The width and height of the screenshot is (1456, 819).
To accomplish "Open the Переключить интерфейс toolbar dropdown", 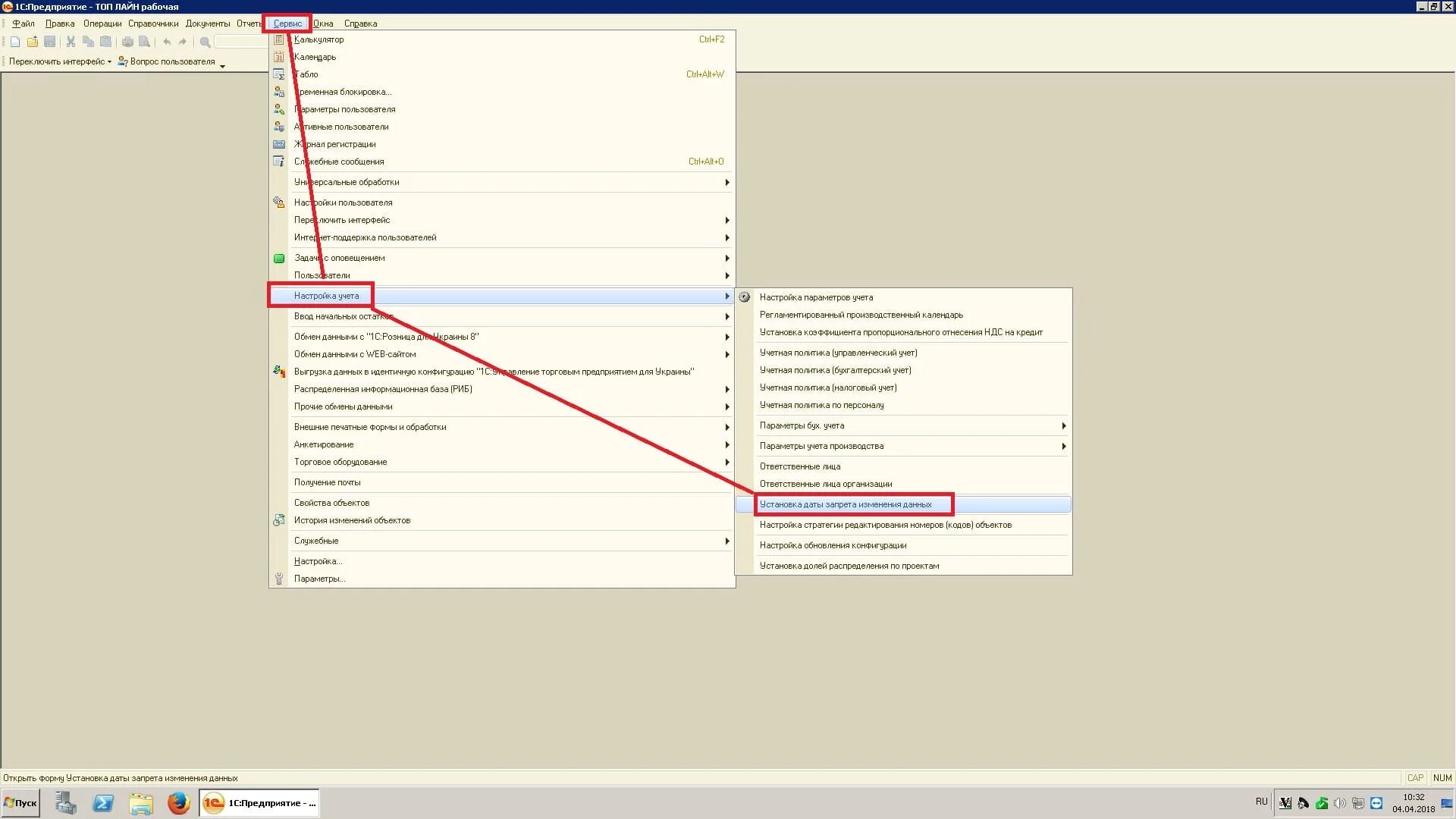I will tap(60, 61).
